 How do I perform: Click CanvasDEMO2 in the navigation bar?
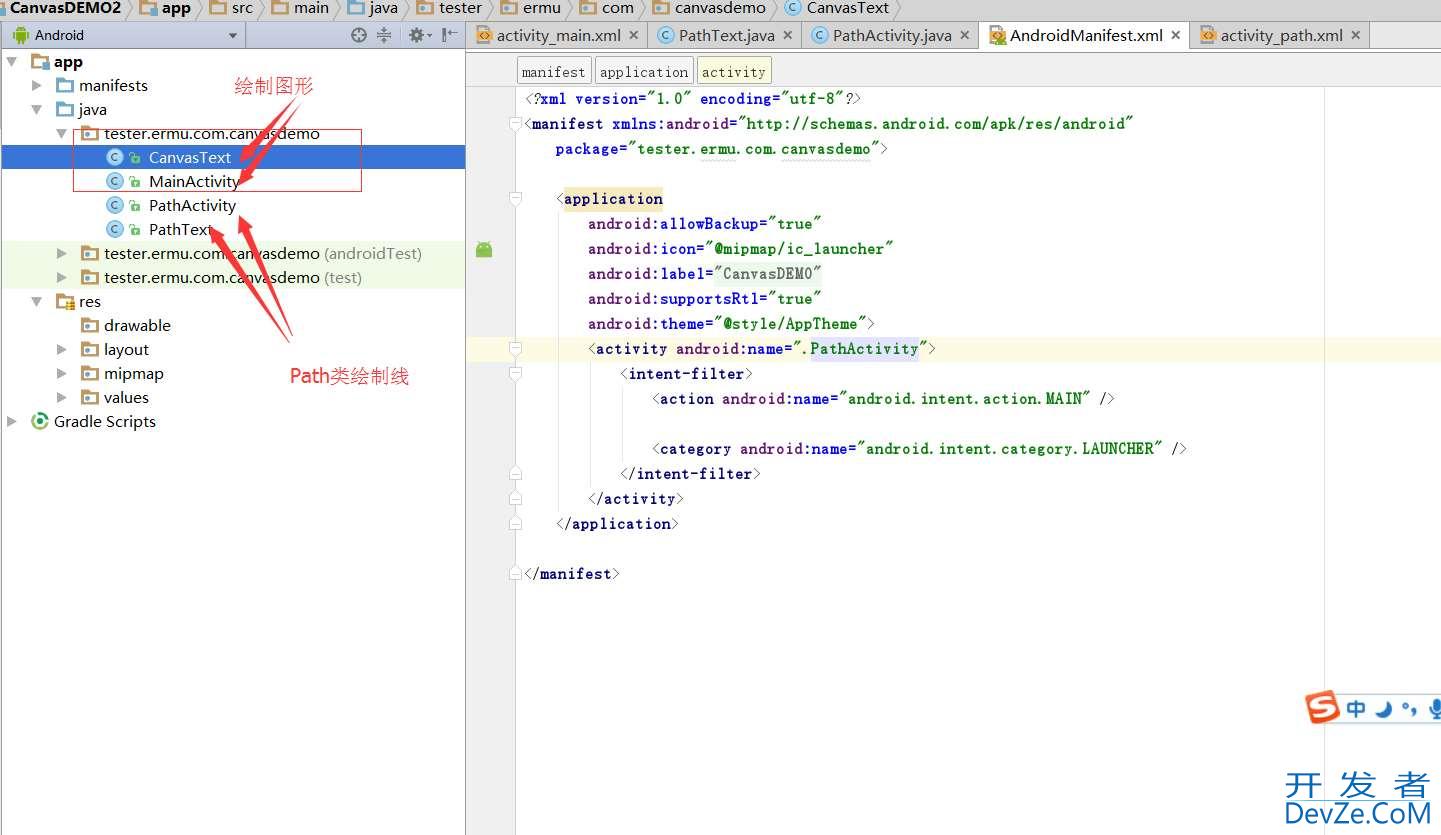coord(65,8)
